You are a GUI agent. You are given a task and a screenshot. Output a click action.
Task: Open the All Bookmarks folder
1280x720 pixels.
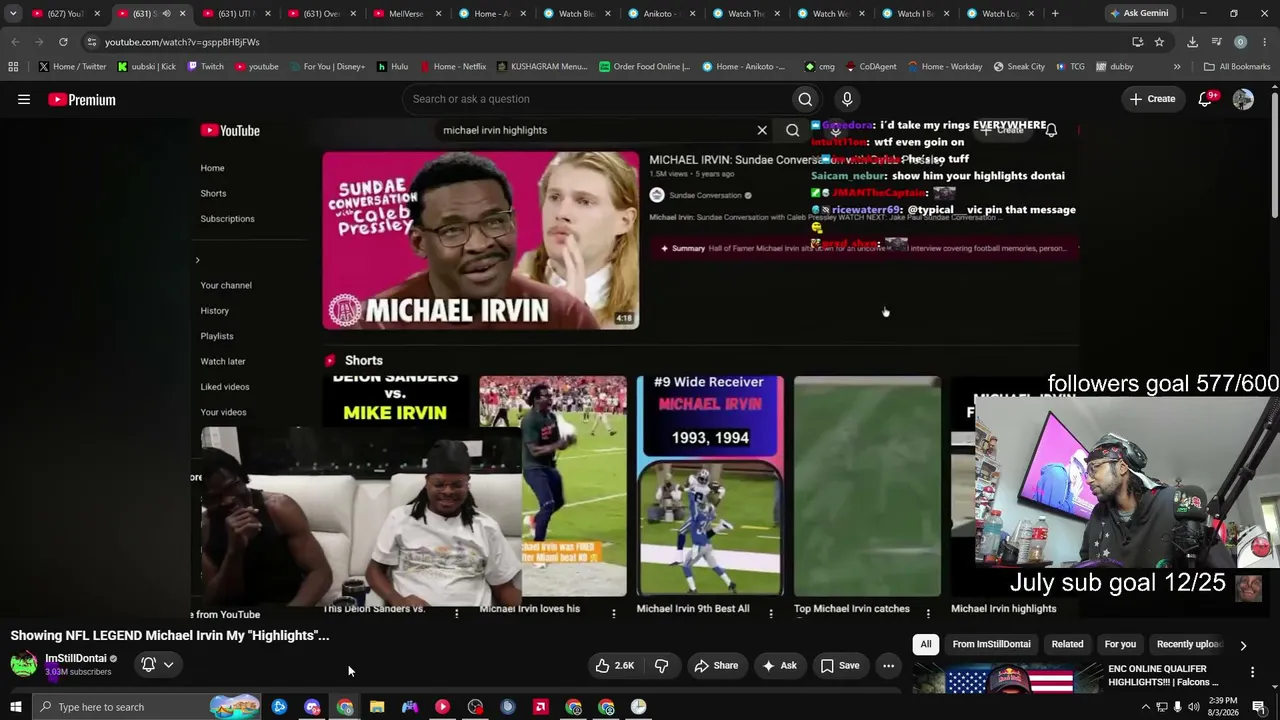click(x=1237, y=67)
